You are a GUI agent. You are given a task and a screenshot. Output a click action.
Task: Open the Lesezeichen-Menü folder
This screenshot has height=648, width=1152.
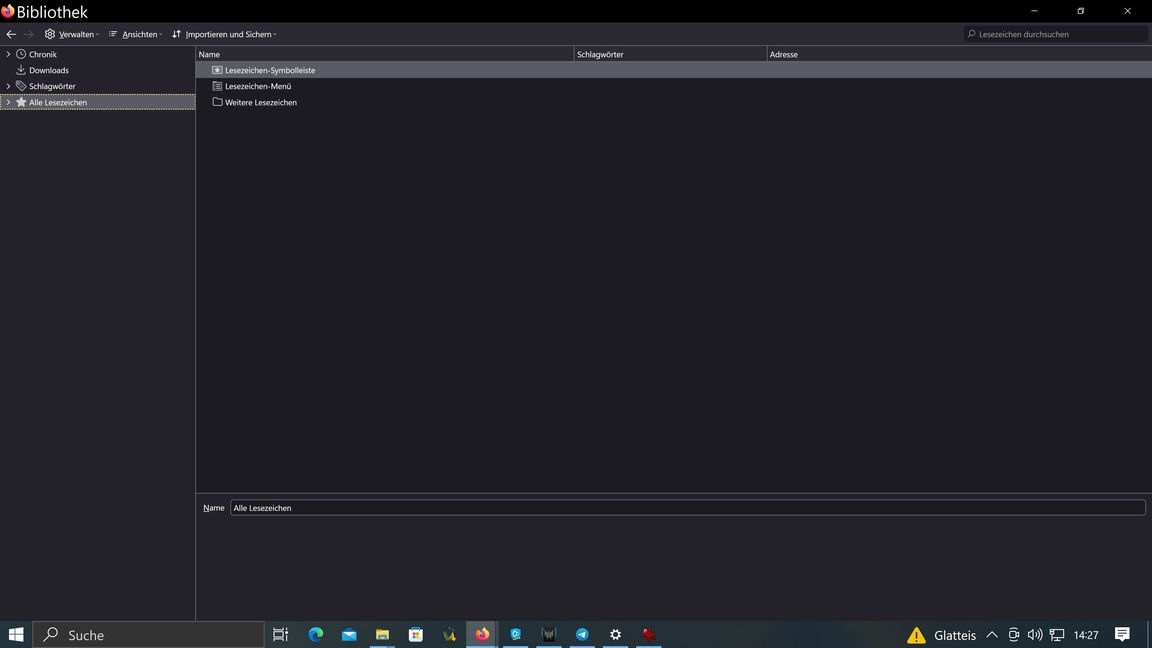pos(257,86)
